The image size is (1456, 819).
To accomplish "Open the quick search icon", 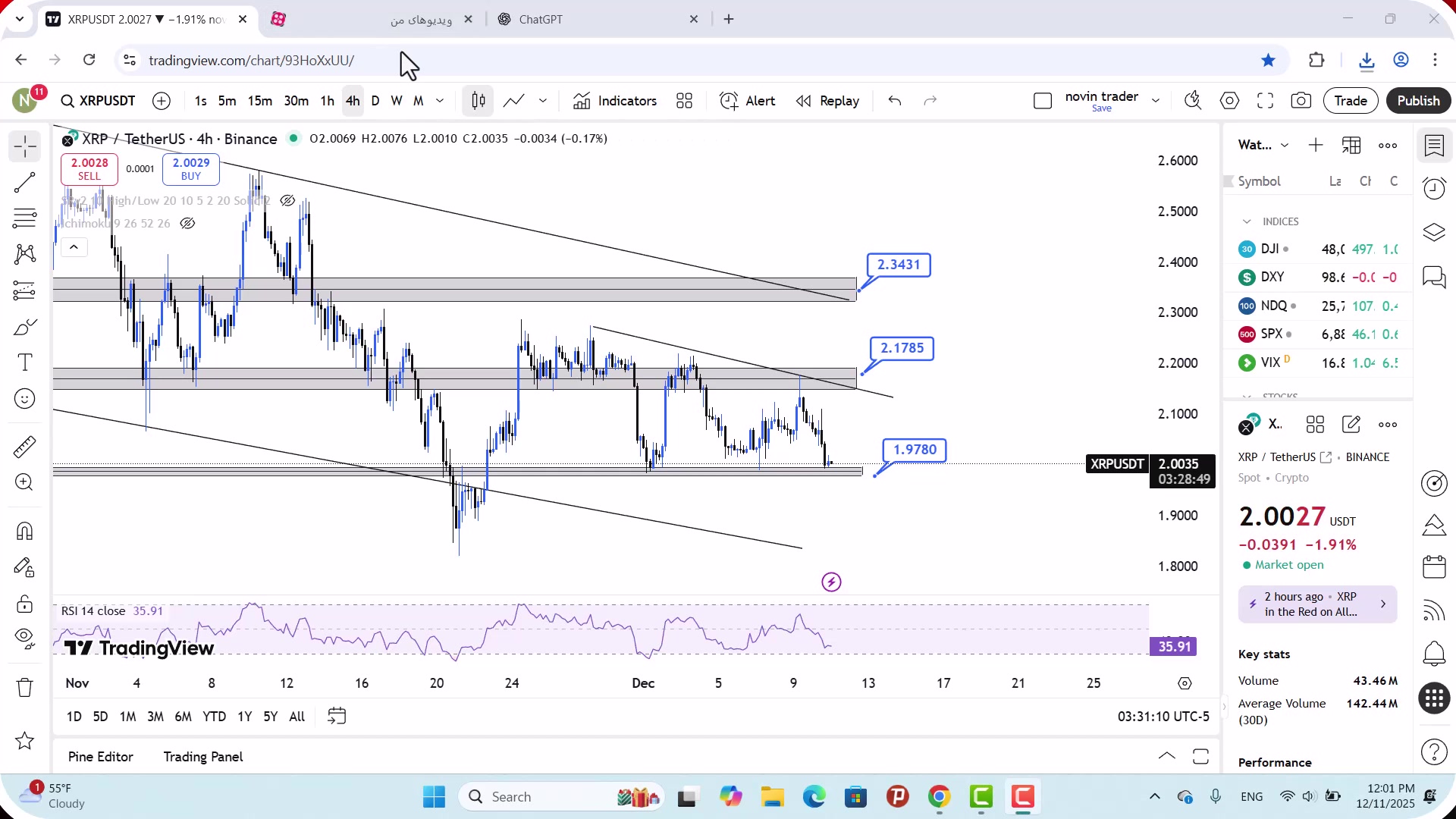I will tap(1192, 101).
